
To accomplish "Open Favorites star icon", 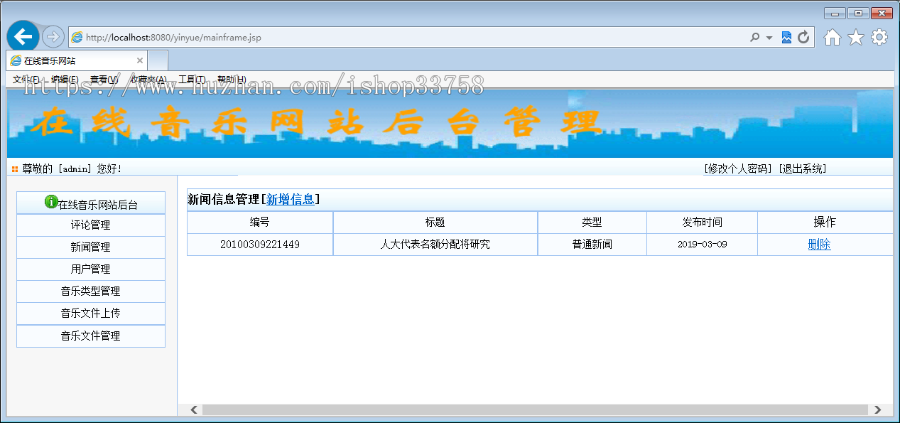I will (x=856, y=38).
